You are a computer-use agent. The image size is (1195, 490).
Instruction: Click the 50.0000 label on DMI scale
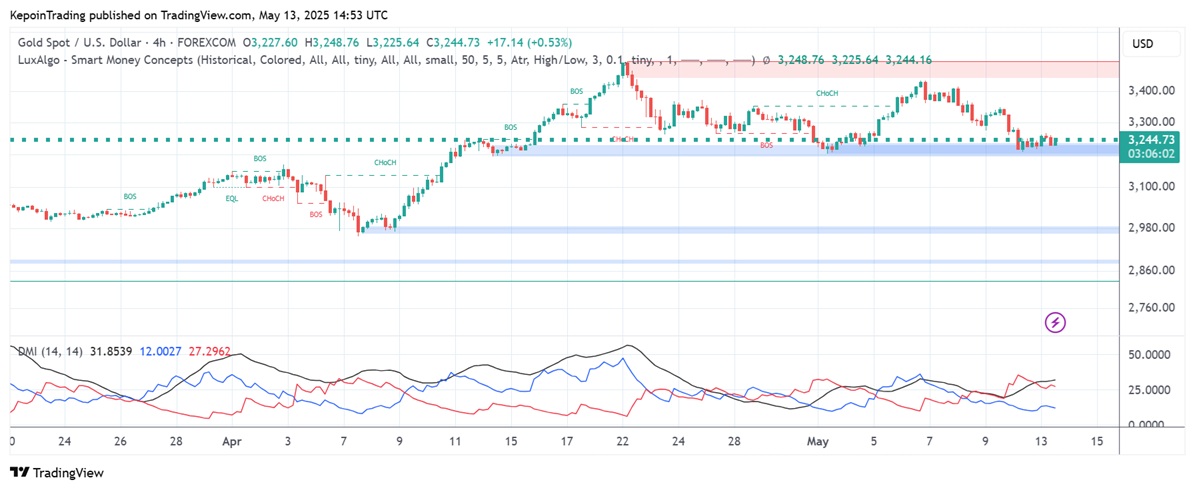[x=1148, y=355]
